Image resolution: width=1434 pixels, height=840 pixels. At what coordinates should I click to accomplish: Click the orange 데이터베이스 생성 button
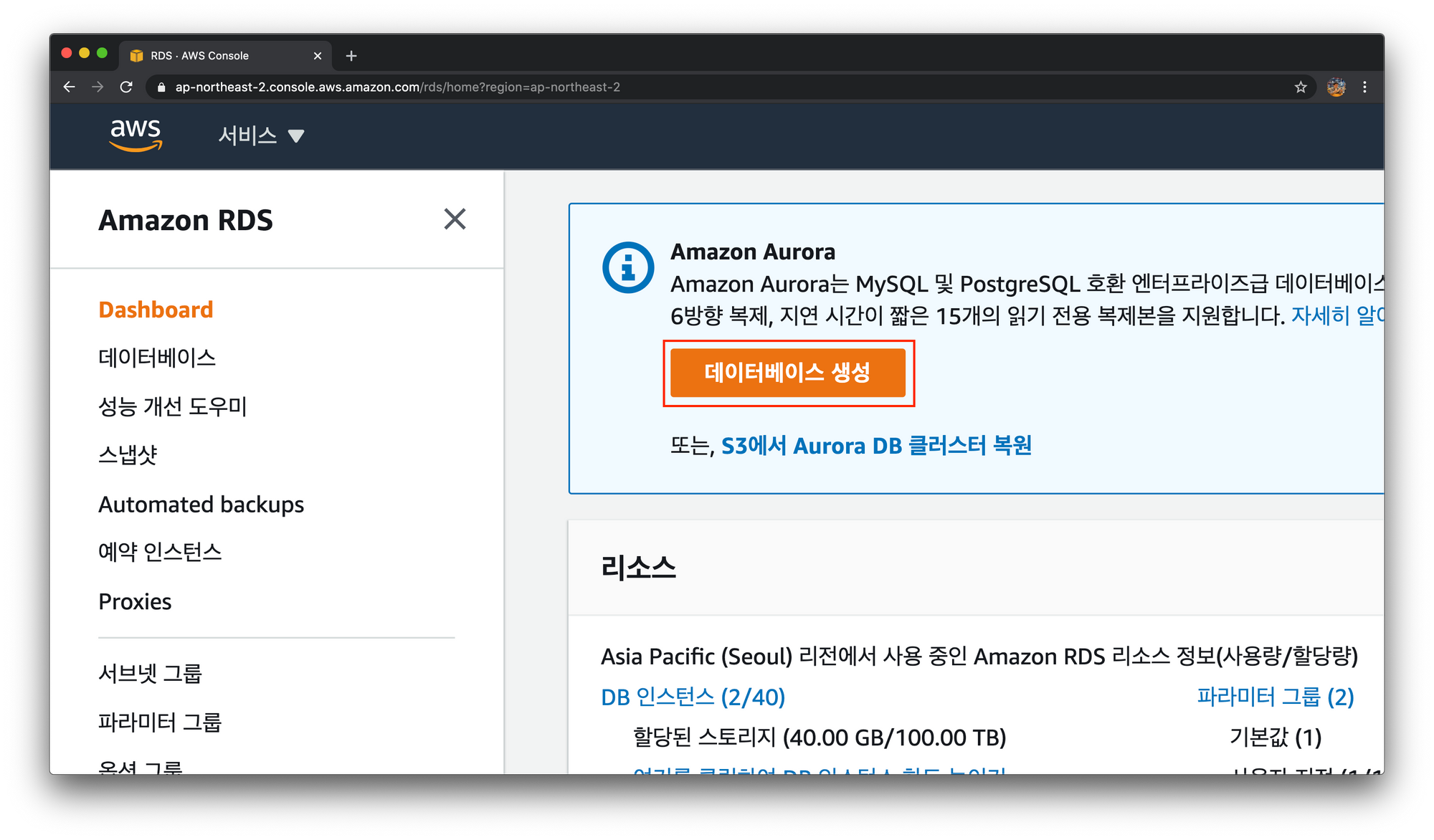[788, 373]
